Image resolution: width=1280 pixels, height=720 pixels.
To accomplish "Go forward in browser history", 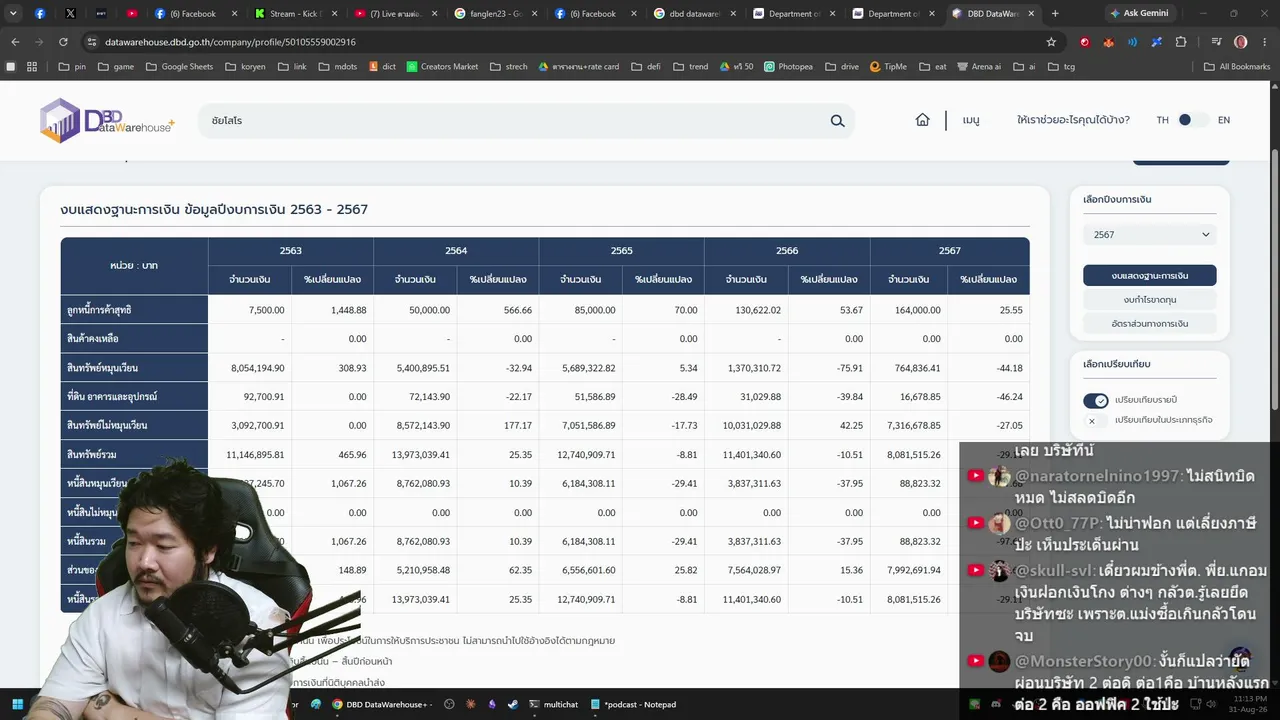I will [39, 42].
